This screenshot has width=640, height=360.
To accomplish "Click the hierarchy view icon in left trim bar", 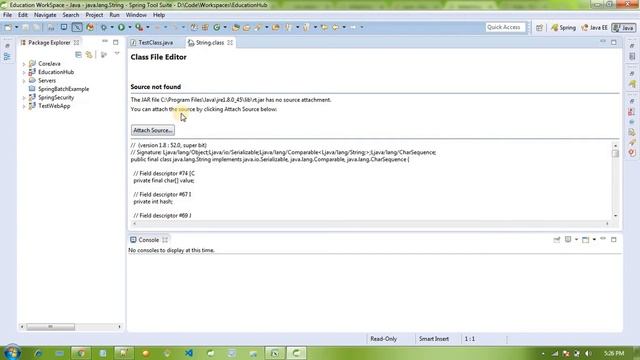I will pyautogui.click(x=7, y=57).
